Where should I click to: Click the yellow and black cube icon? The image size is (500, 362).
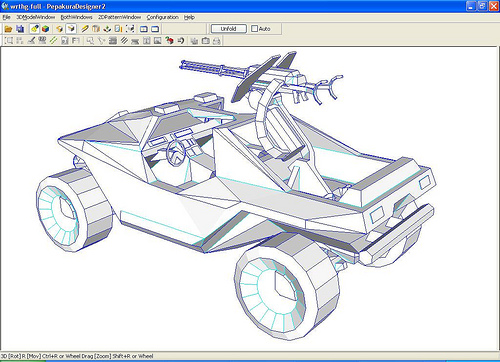tap(71, 29)
